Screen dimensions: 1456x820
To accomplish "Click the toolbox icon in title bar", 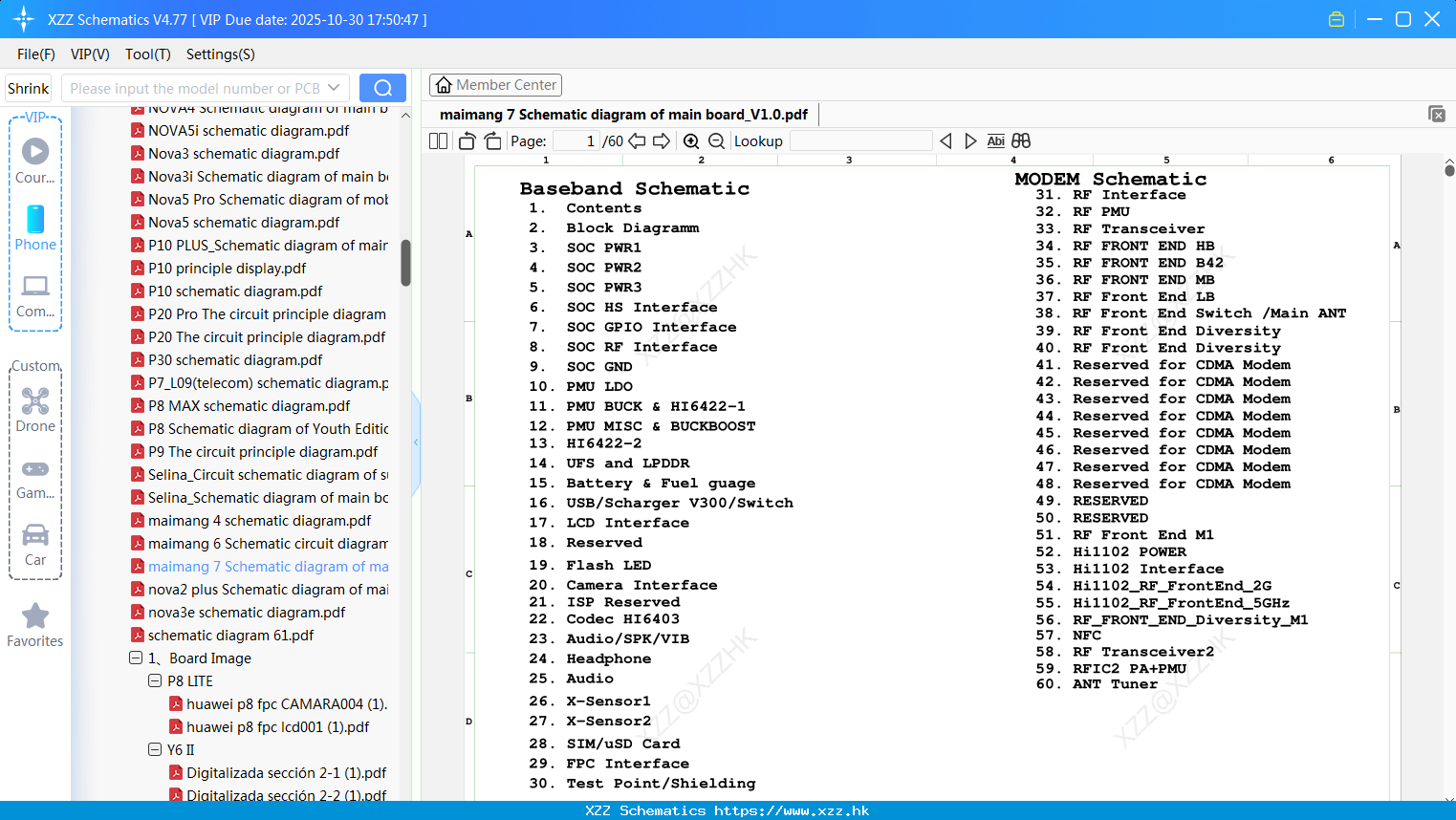I will tap(1336, 19).
